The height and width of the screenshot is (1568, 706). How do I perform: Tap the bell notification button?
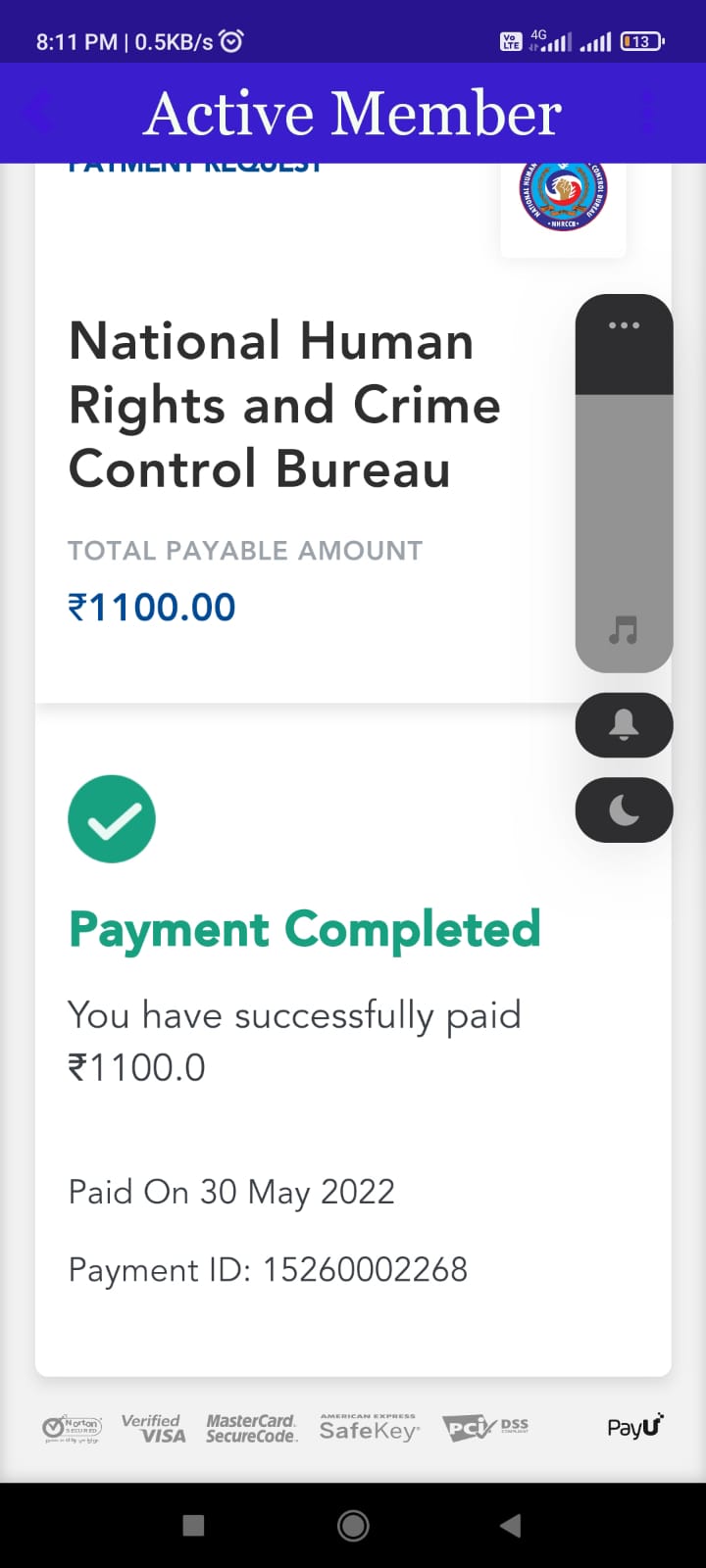[x=624, y=725]
